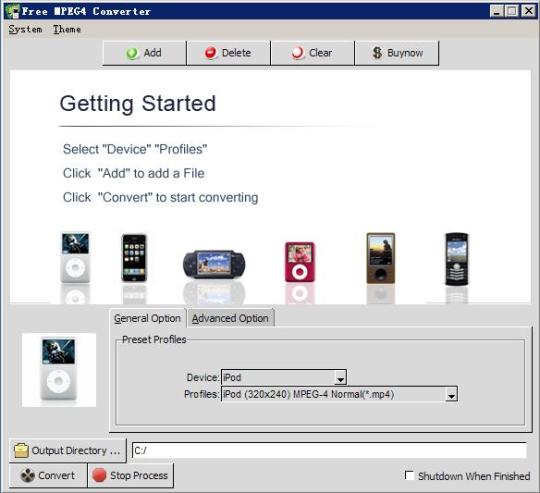Click the 'Preset Profiles' group label
The image size is (540, 493).
point(154,339)
